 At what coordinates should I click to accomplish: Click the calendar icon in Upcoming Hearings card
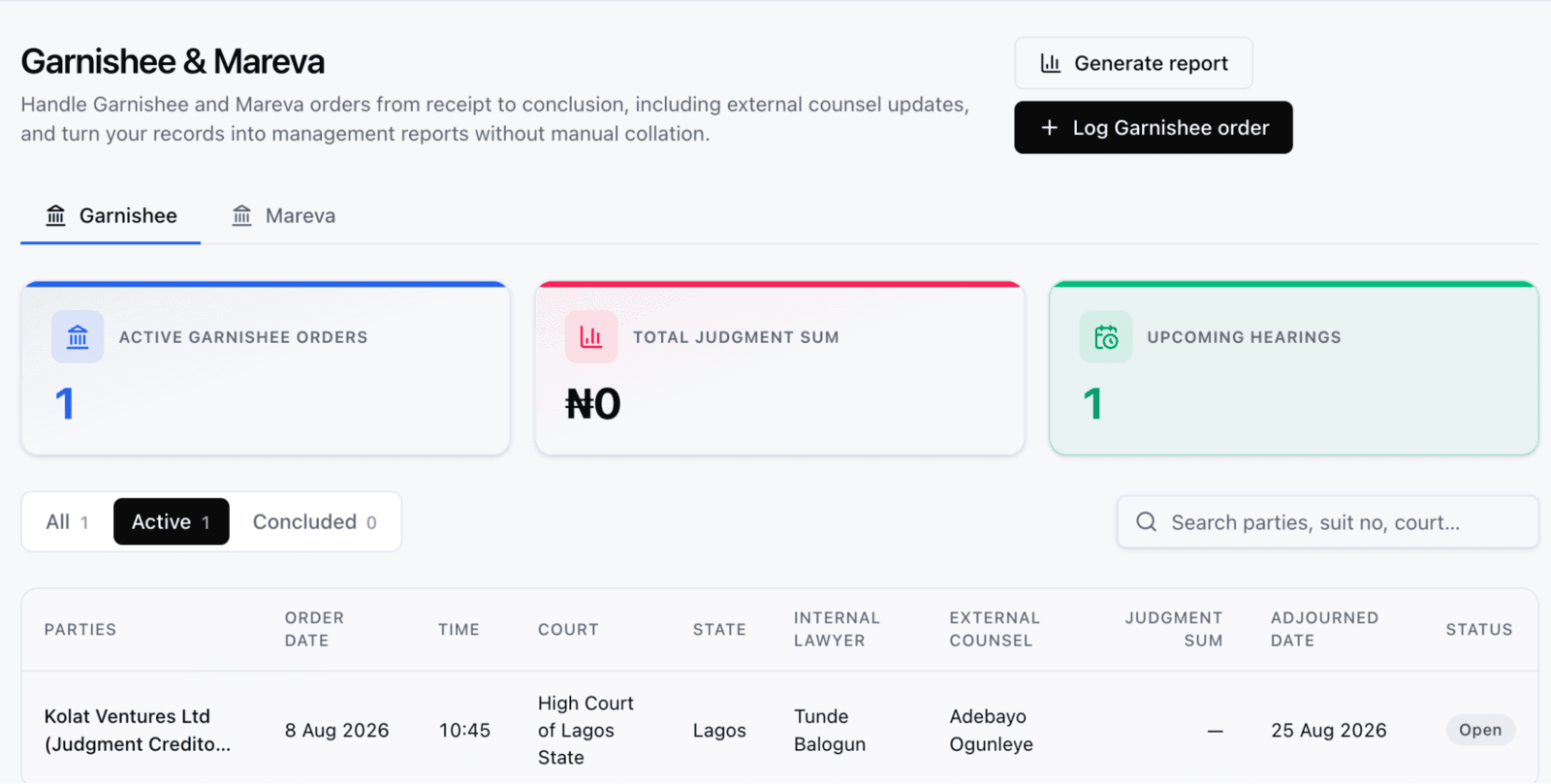click(1106, 337)
